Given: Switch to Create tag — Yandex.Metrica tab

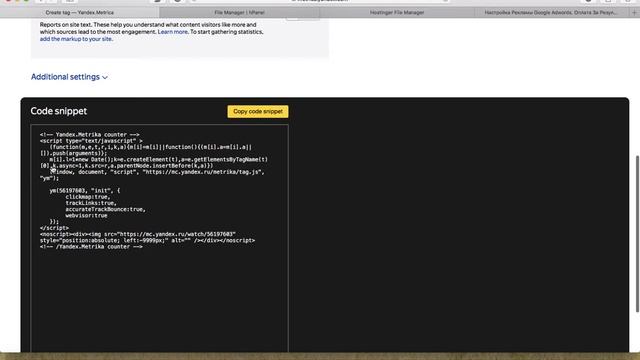Looking at the screenshot, I should point(80,13).
